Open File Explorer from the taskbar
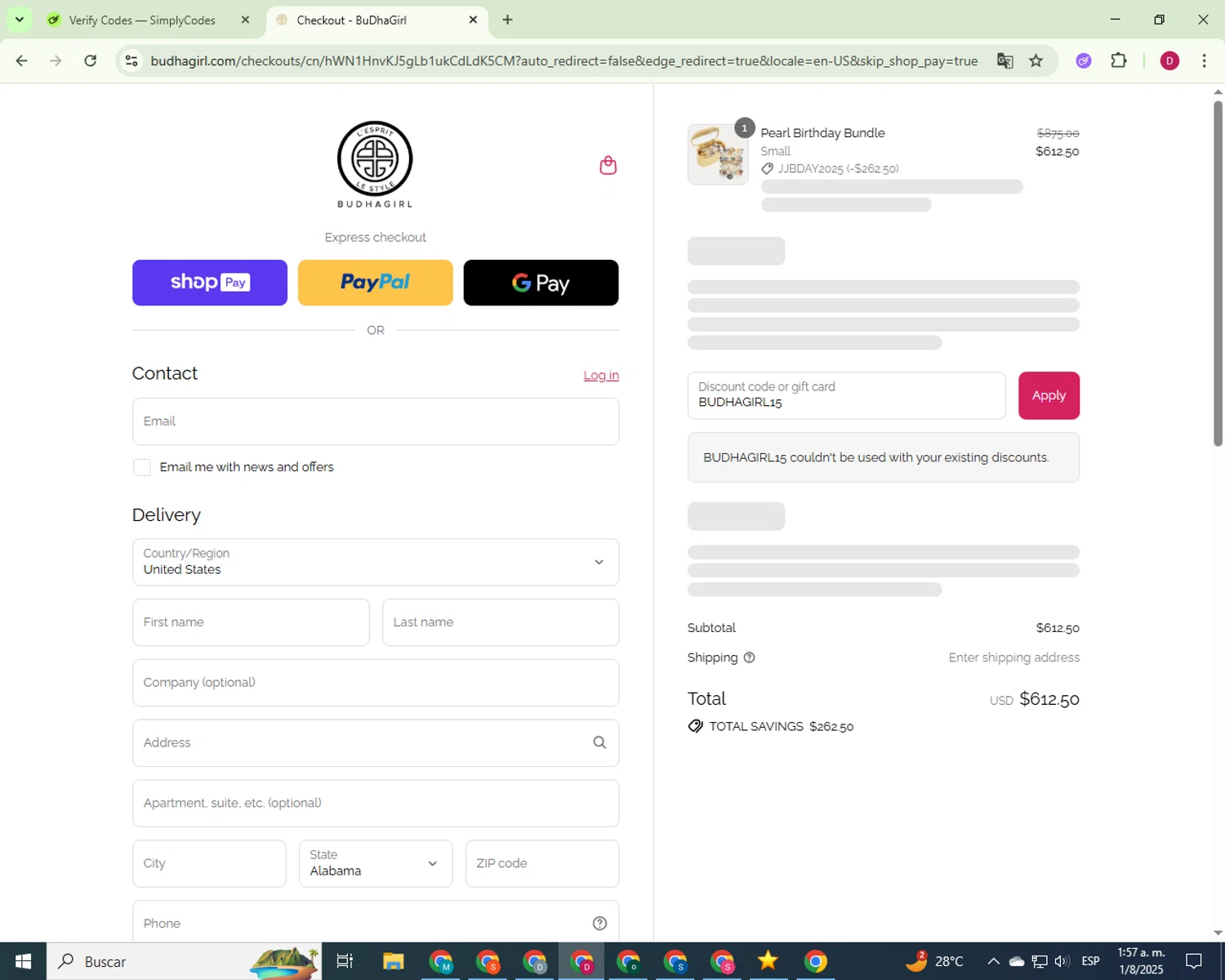1225x980 pixels. (394, 961)
